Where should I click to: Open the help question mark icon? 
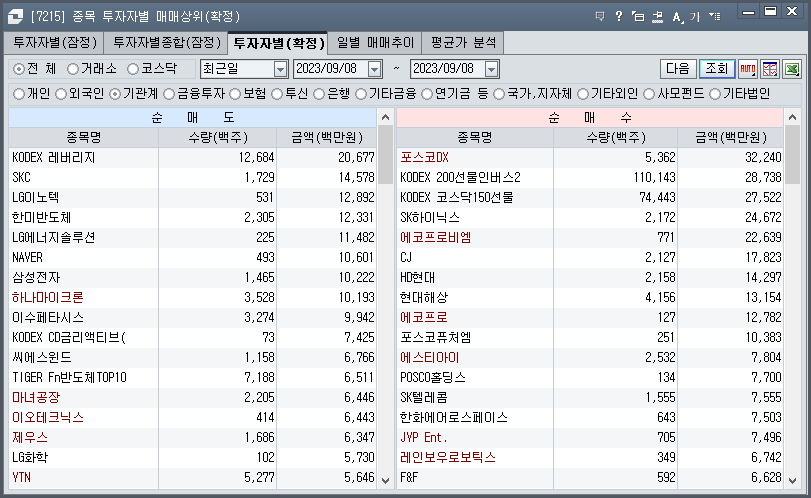coord(619,17)
